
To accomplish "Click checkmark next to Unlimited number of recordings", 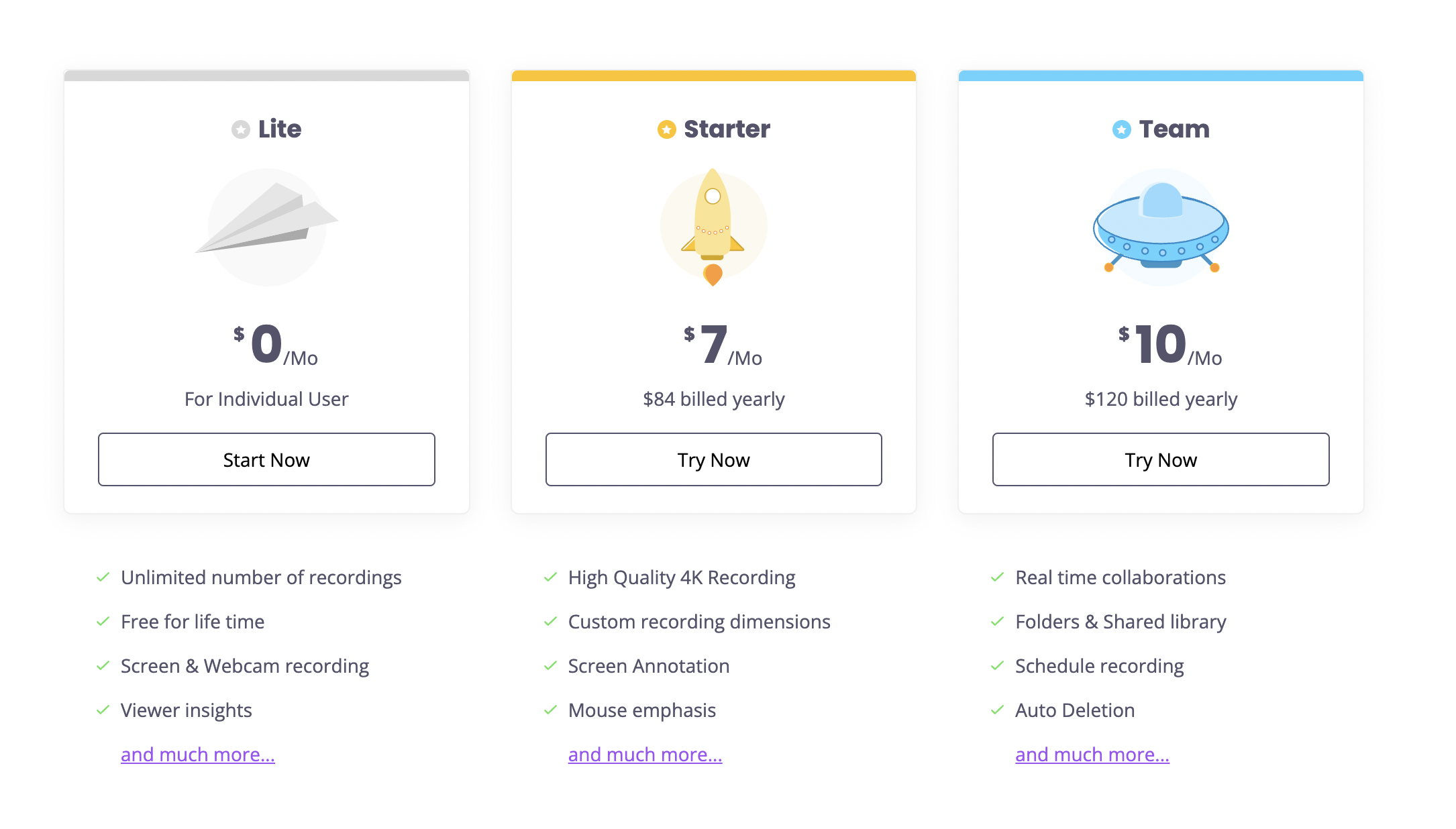I will (103, 577).
